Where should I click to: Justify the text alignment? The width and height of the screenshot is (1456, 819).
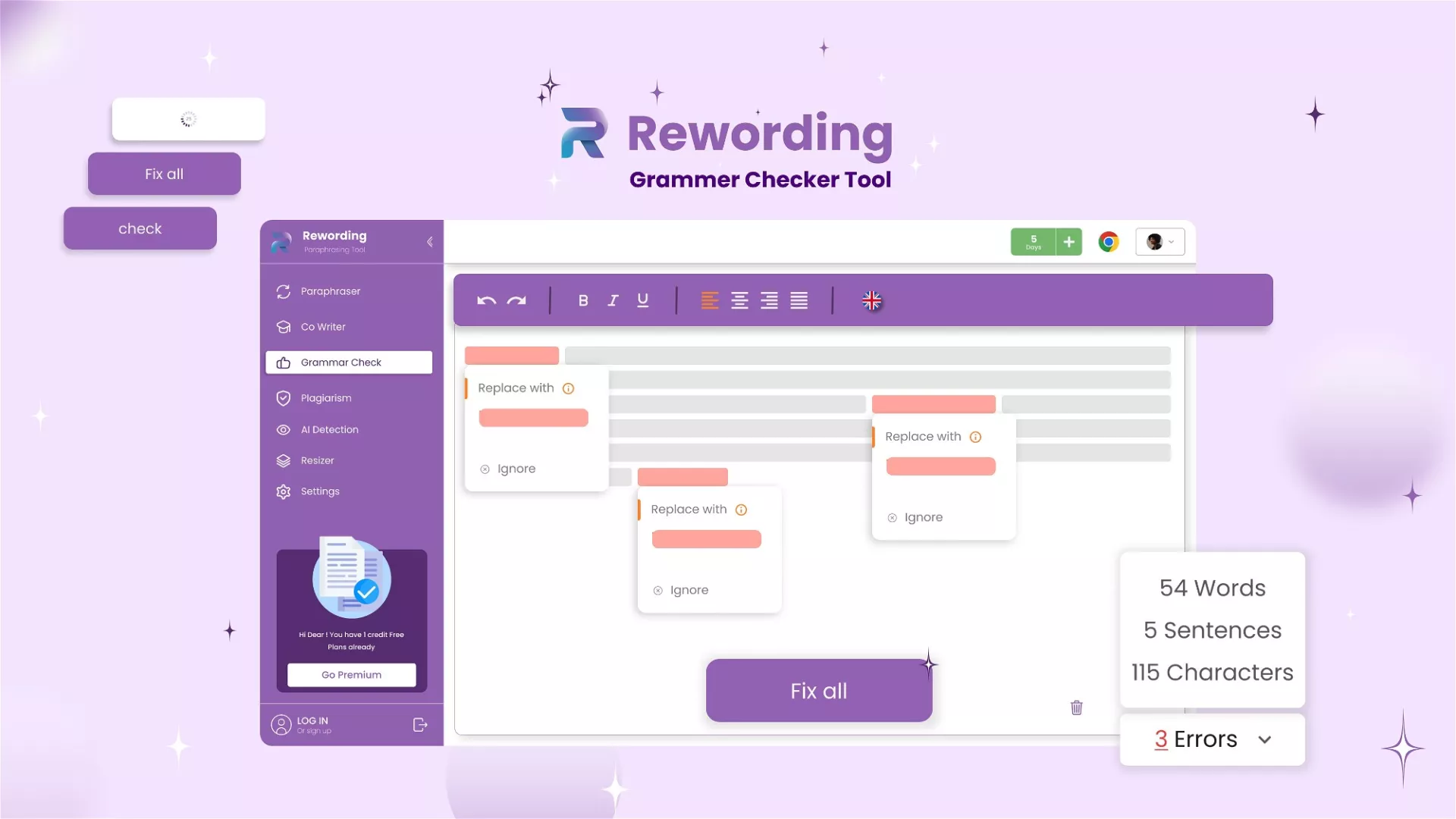(x=799, y=301)
